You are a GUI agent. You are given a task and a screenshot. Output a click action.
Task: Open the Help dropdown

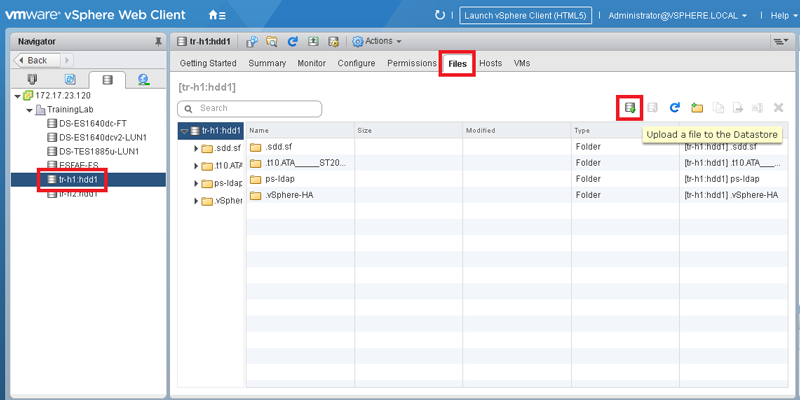[x=784, y=16]
